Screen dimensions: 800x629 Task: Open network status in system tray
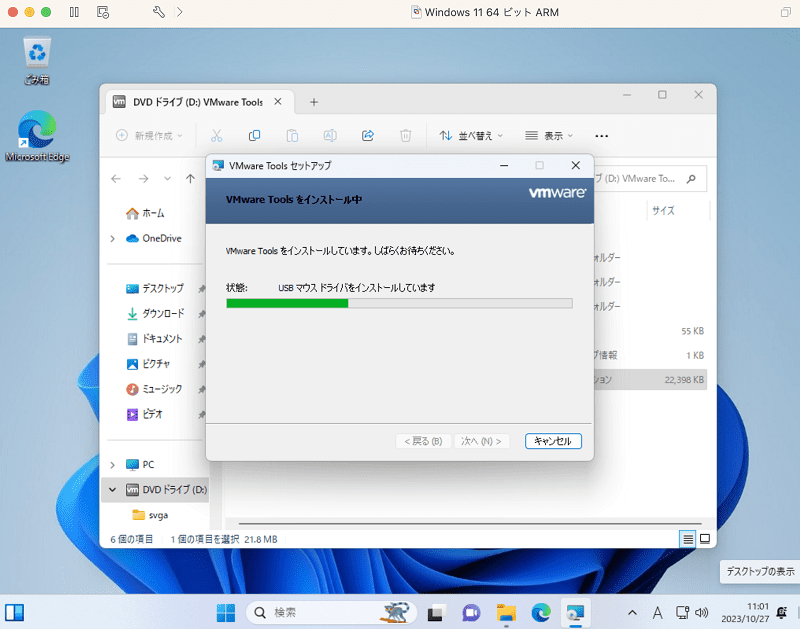(682, 612)
